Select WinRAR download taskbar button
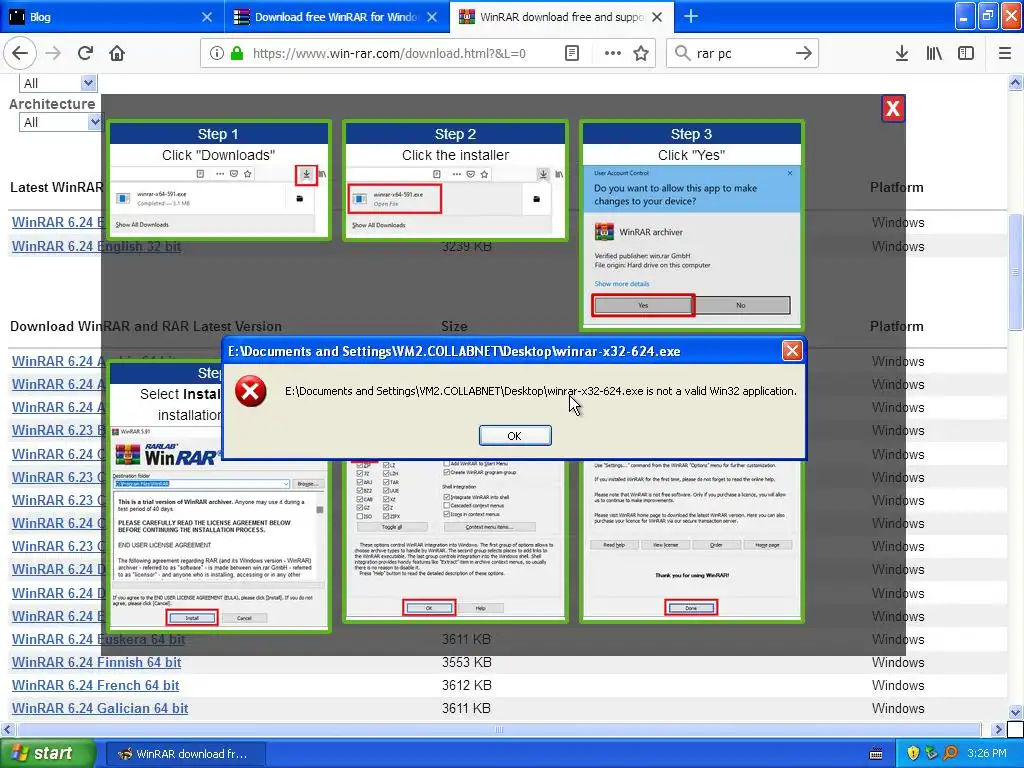Screen dimensions: 1024x768 (185, 754)
